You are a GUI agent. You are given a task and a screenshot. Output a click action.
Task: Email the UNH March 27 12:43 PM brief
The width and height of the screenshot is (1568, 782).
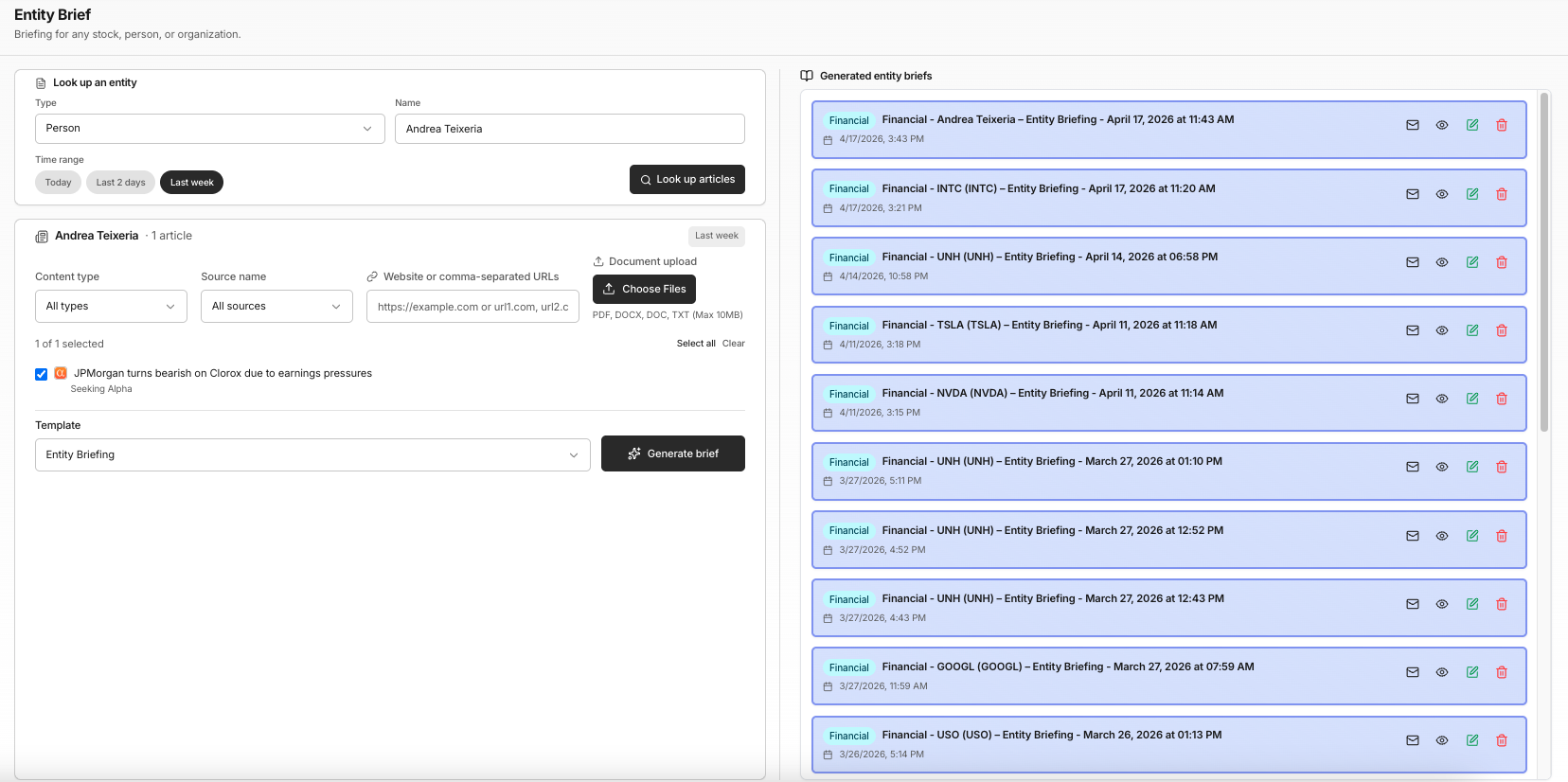tap(1413, 604)
